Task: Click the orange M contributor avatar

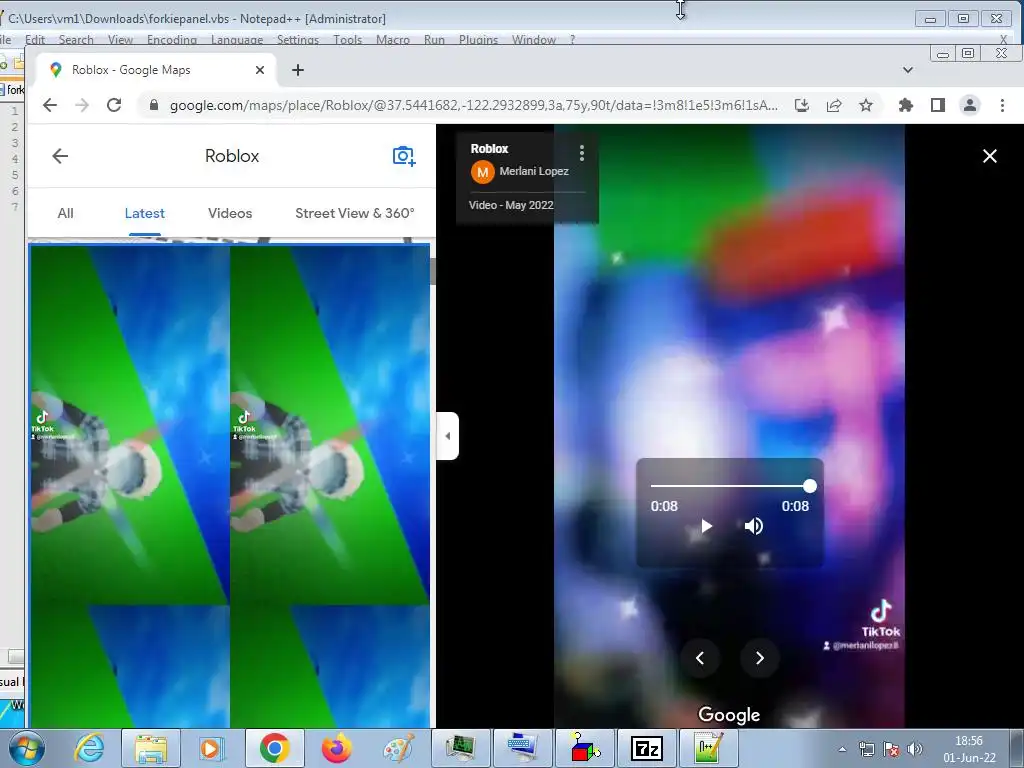Action: [x=483, y=172]
